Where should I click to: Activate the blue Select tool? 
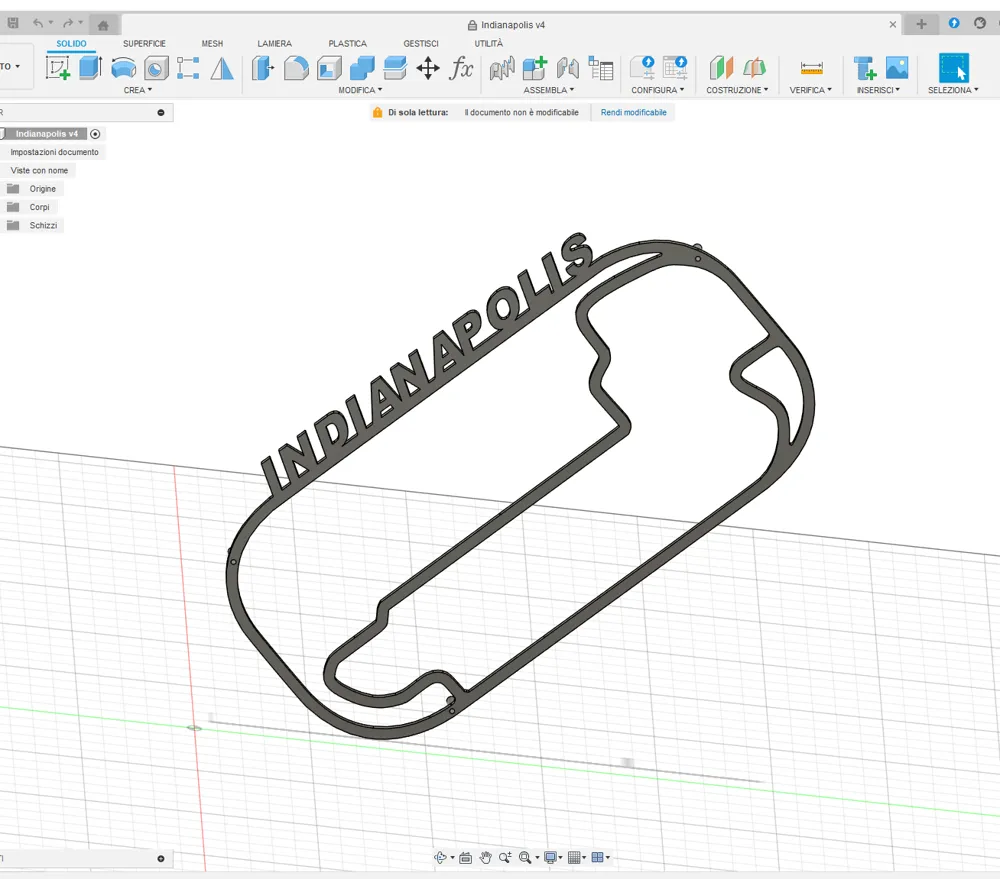point(953,68)
